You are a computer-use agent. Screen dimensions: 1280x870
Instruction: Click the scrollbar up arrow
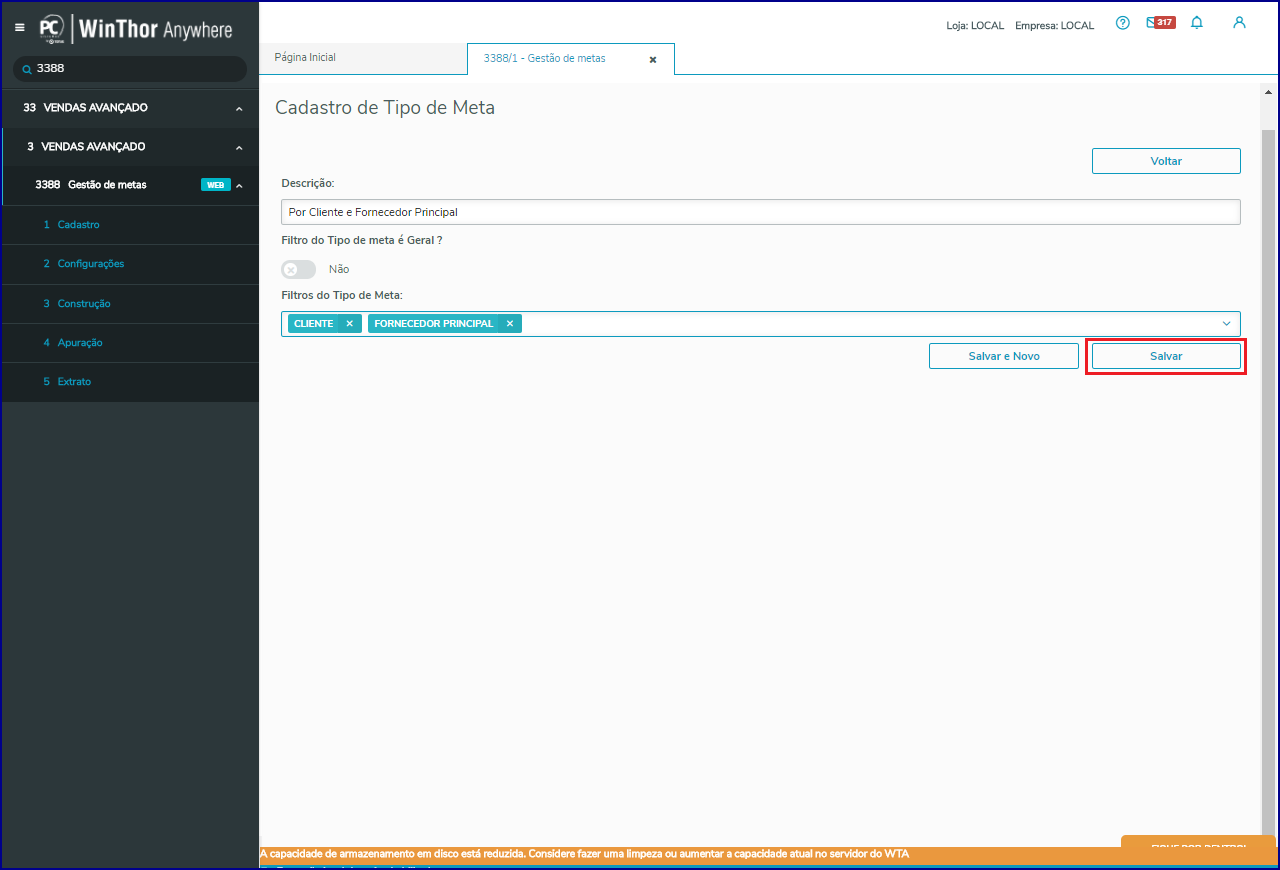click(1268, 92)
